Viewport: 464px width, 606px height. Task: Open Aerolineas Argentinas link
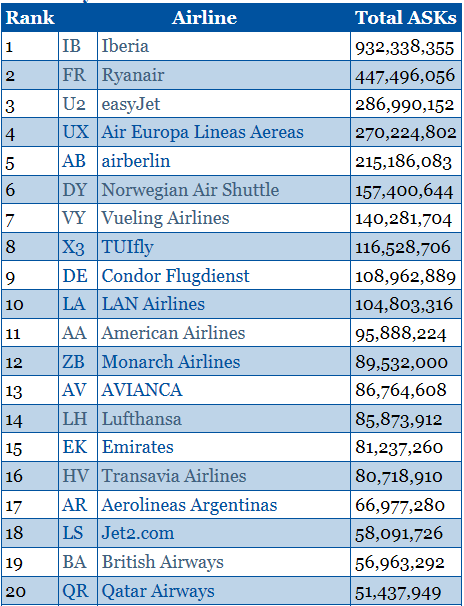pyautogui.click(x=189, y=506)
